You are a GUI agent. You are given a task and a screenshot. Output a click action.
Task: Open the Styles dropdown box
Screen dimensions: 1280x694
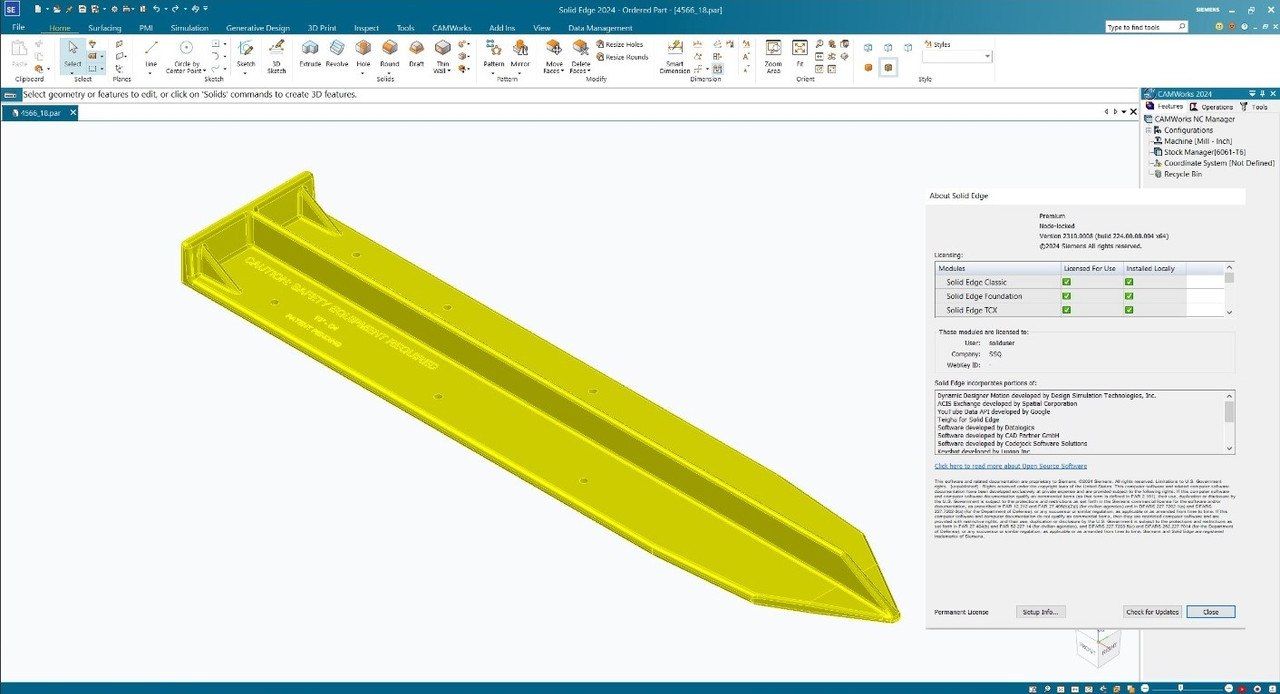956,56
